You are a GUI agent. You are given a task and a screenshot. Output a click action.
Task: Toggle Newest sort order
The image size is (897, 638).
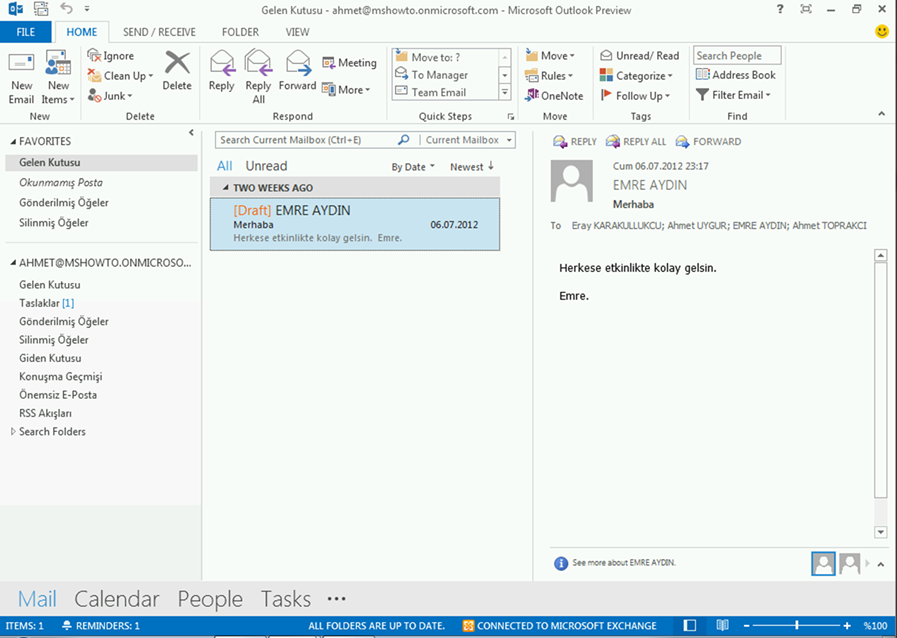[471, 167]
